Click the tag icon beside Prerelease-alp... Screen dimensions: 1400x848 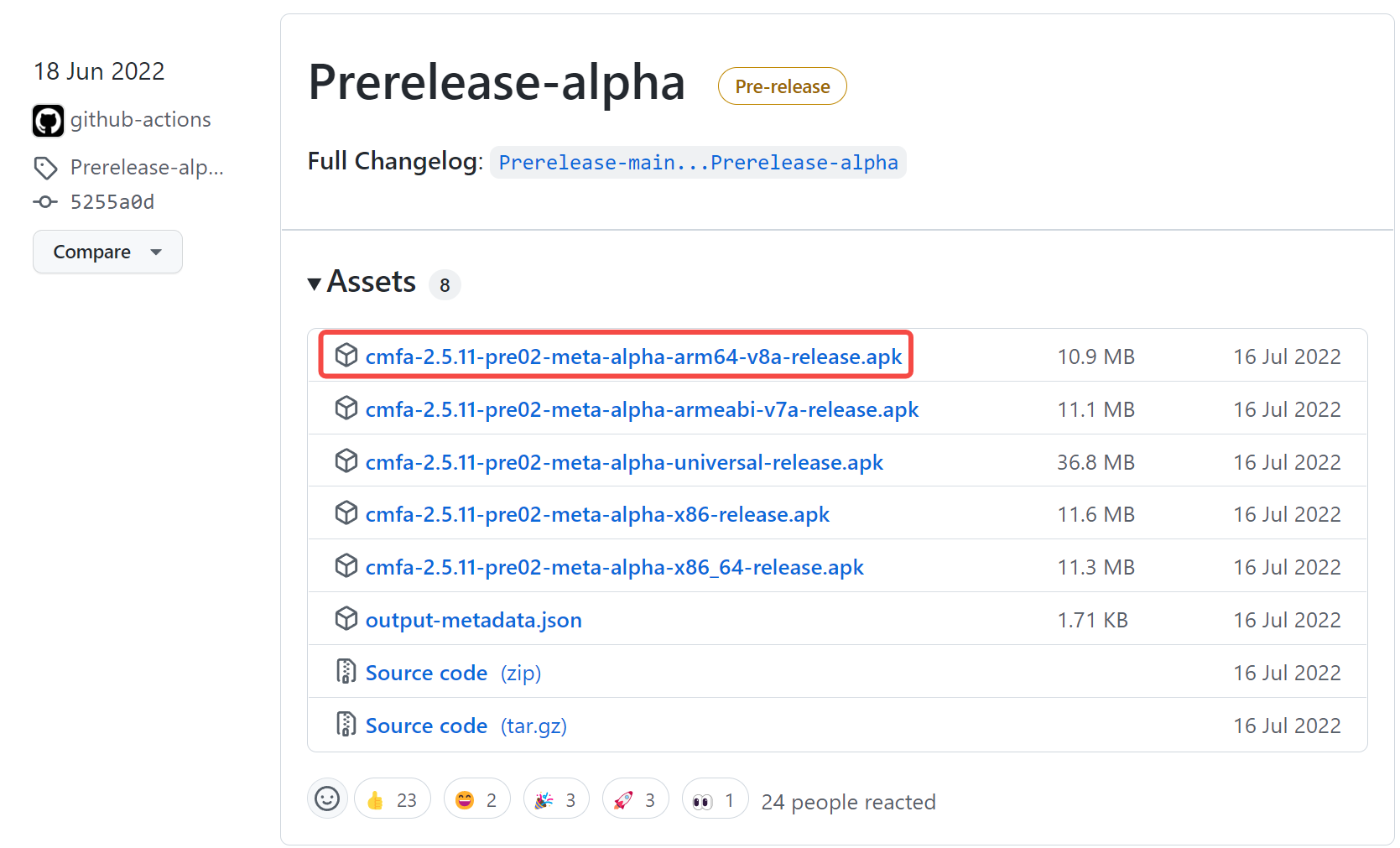click(46, 167)
